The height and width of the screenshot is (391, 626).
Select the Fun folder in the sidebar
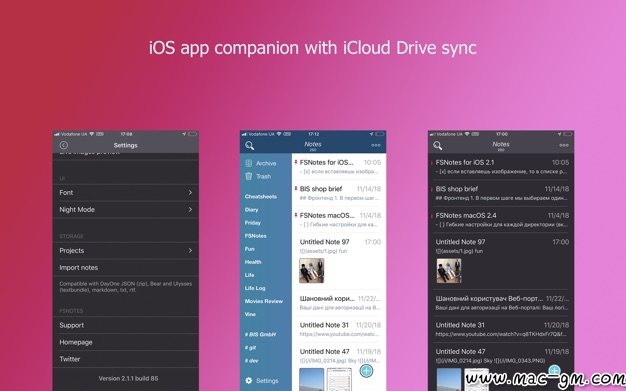pos(250,249)
